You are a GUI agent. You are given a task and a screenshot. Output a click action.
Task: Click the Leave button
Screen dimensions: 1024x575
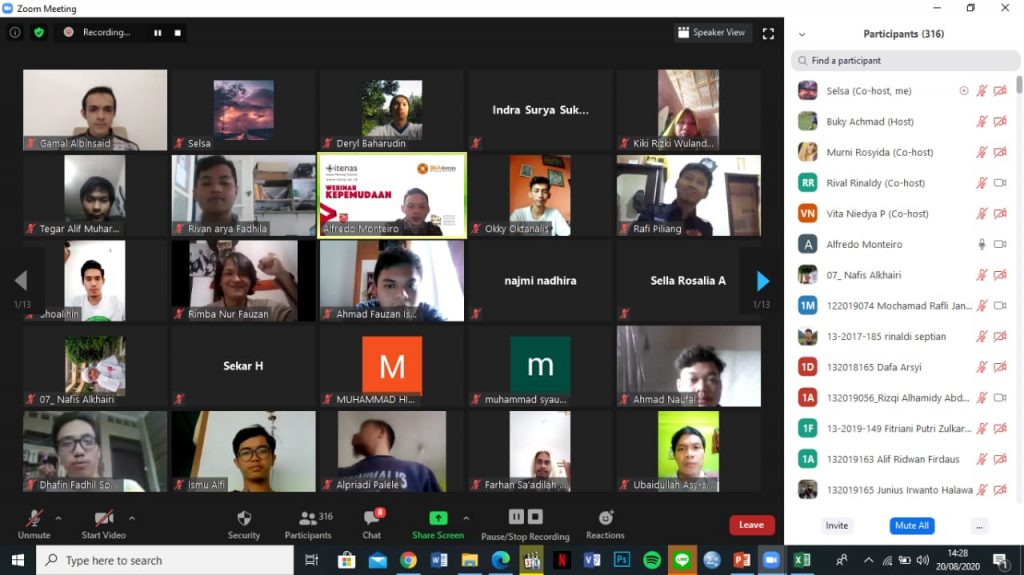[752, 525]
